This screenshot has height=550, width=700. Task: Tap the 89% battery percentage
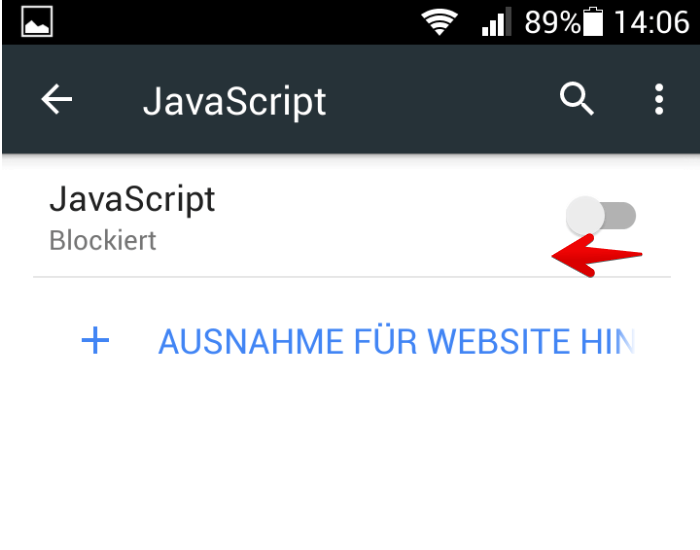pos(552,22)
